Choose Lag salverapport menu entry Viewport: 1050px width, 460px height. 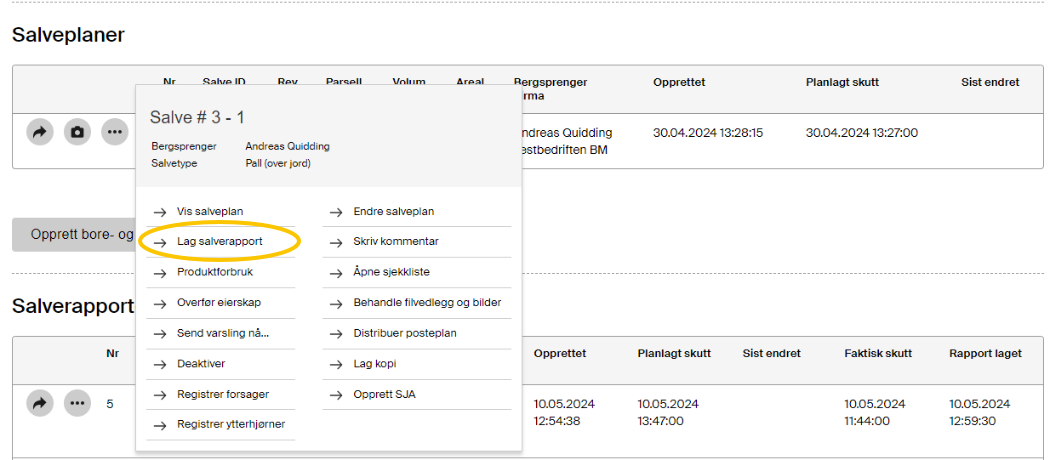coord(218,242)
